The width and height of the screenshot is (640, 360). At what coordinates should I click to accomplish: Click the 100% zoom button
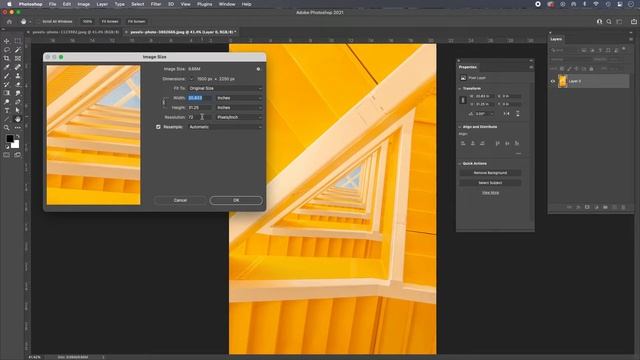[x=87, y=21]
